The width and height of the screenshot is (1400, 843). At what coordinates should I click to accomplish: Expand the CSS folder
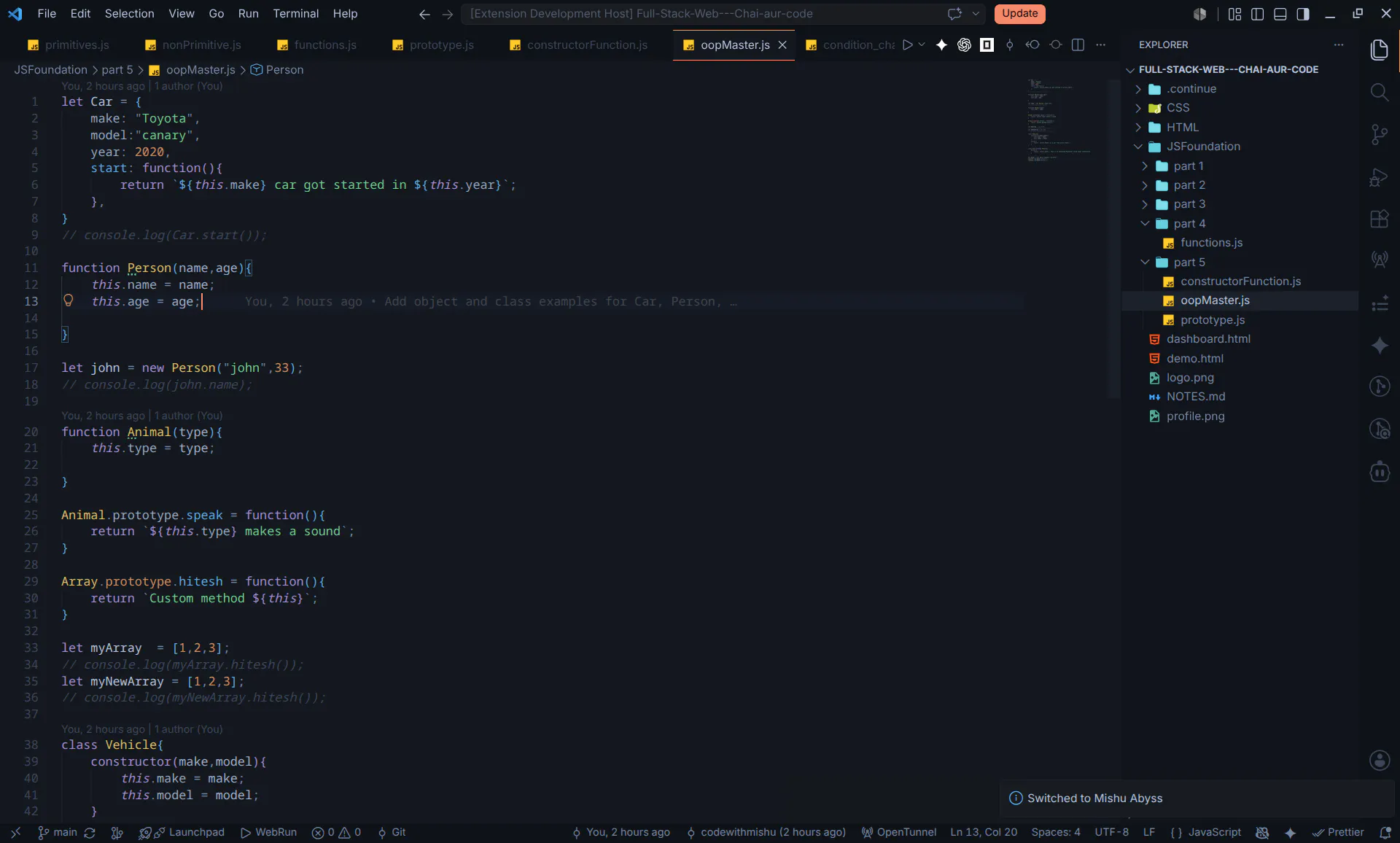1178,108
